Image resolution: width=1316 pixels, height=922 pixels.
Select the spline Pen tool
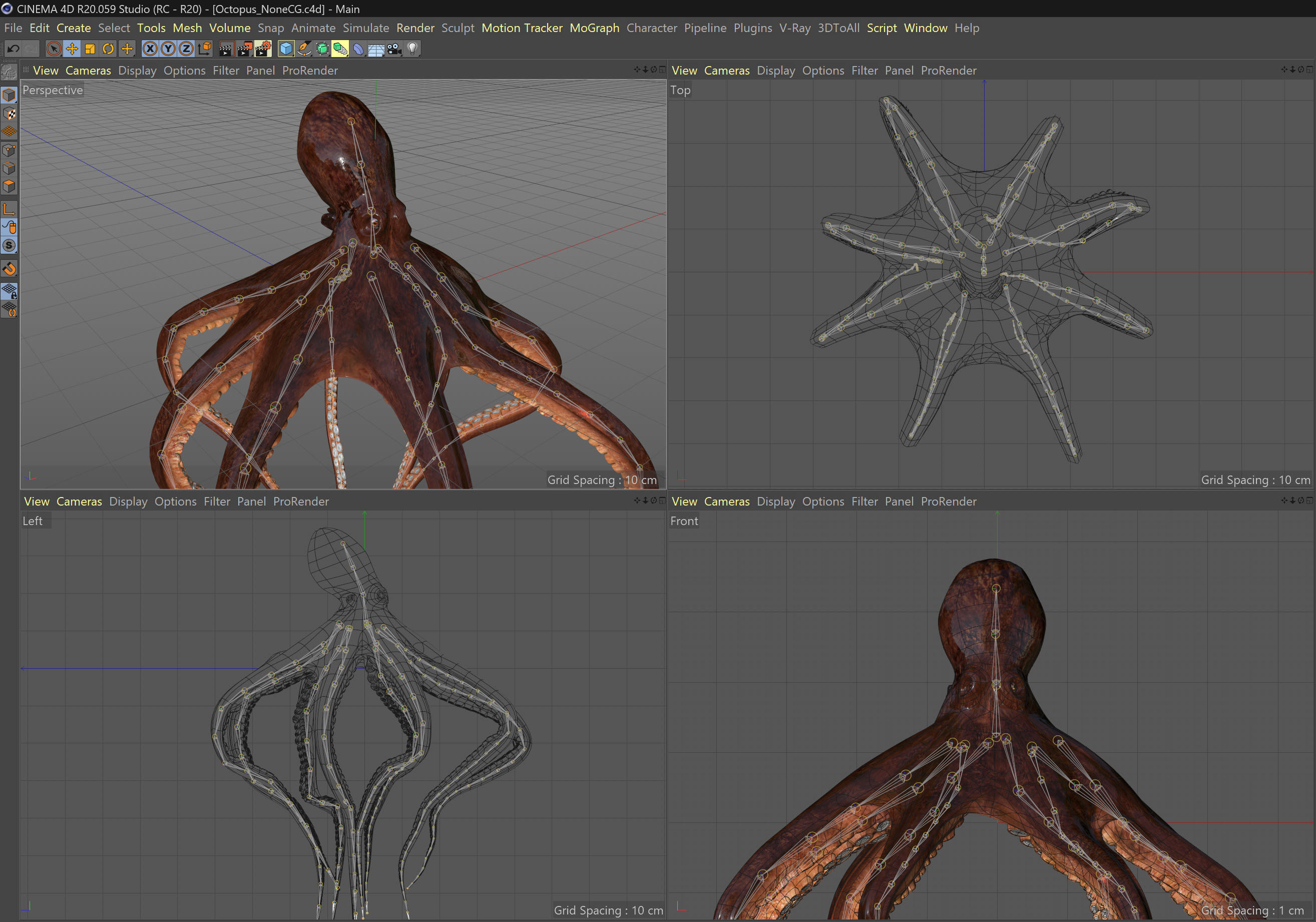coord(304,49)
